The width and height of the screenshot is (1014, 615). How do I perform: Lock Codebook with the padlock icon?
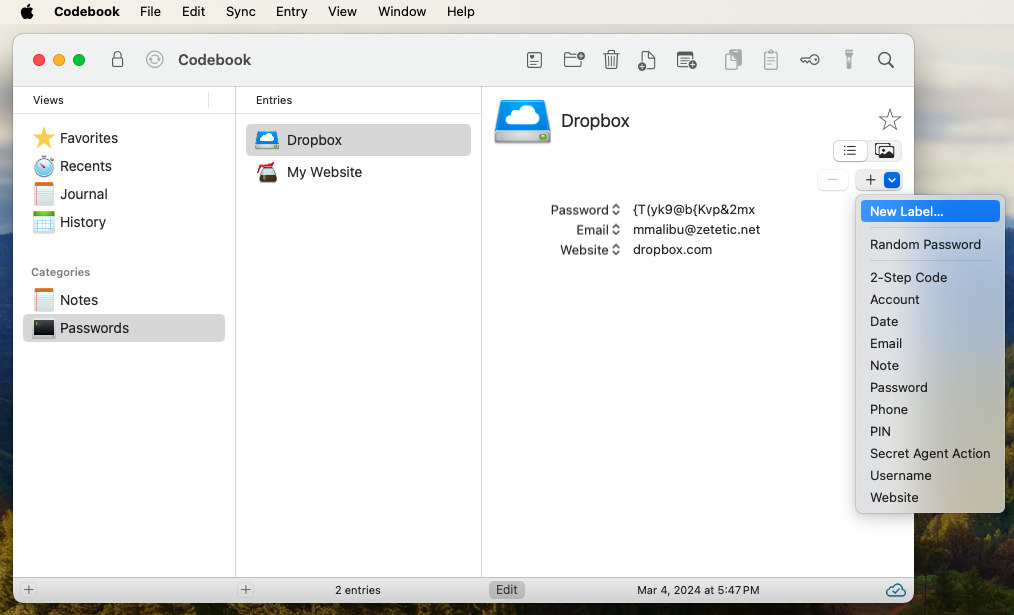(117, 59)
